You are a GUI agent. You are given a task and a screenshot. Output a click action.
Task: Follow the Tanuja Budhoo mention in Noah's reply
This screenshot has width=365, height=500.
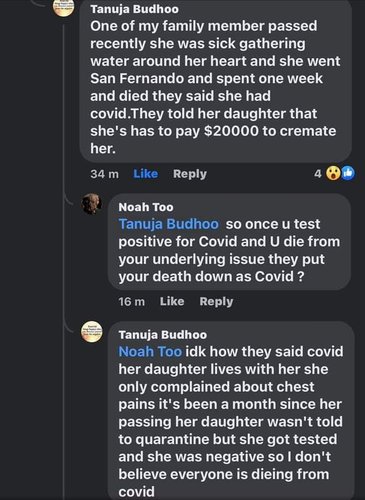pos(169,224)
